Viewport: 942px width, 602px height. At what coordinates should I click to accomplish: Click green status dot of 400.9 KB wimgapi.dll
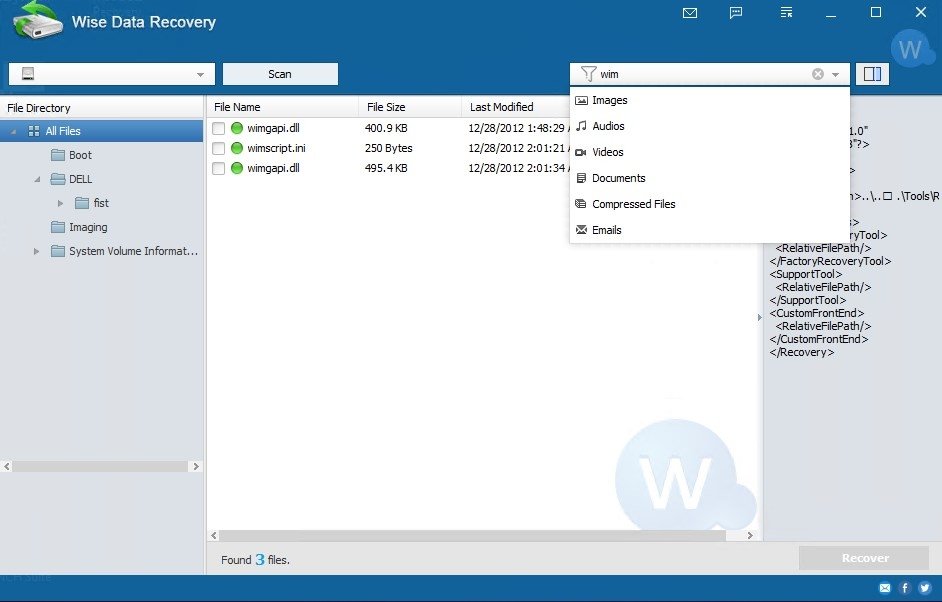[237, 128]
